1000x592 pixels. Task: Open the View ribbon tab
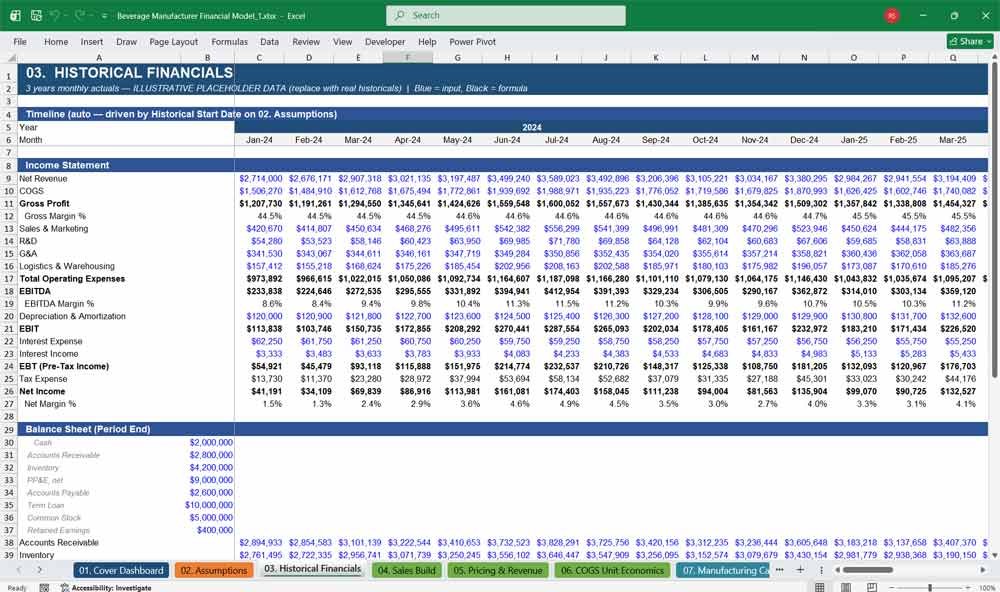[342, 41]
